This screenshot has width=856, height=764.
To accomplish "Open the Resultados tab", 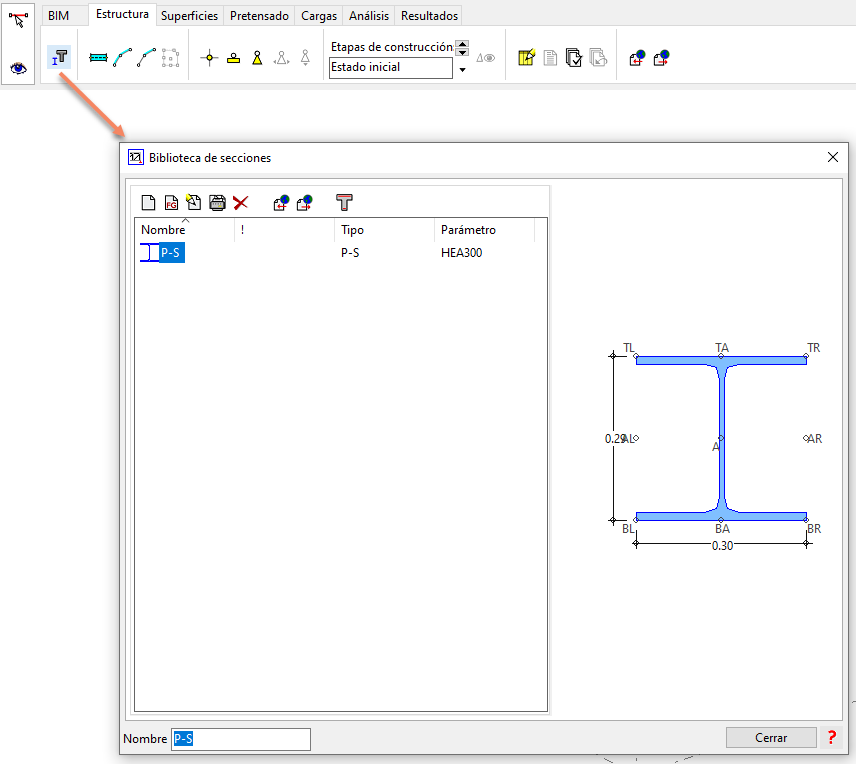I will 430,16.
